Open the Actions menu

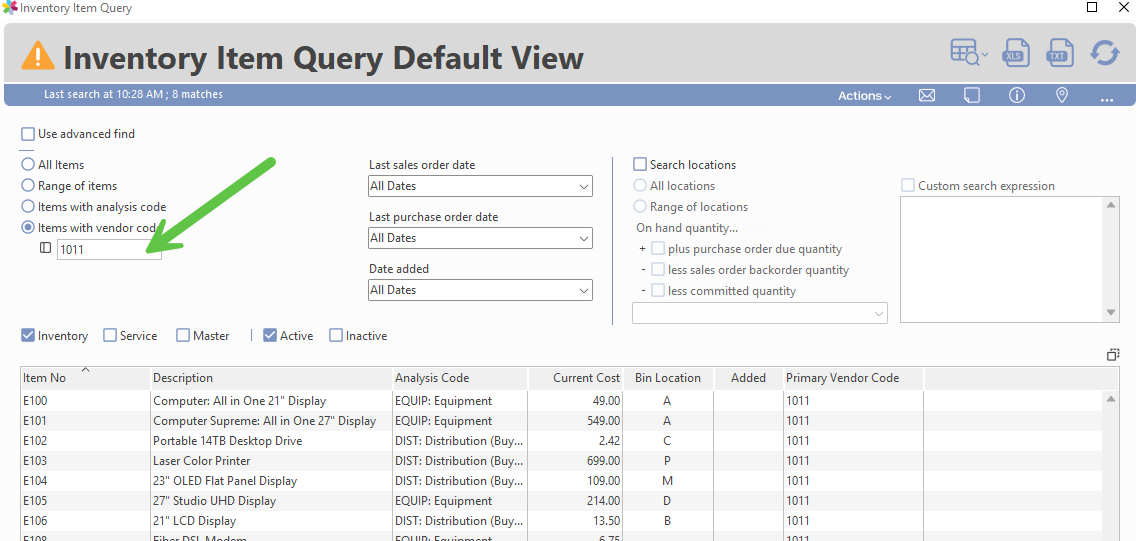pyautogui.click(x=864, y=96)
